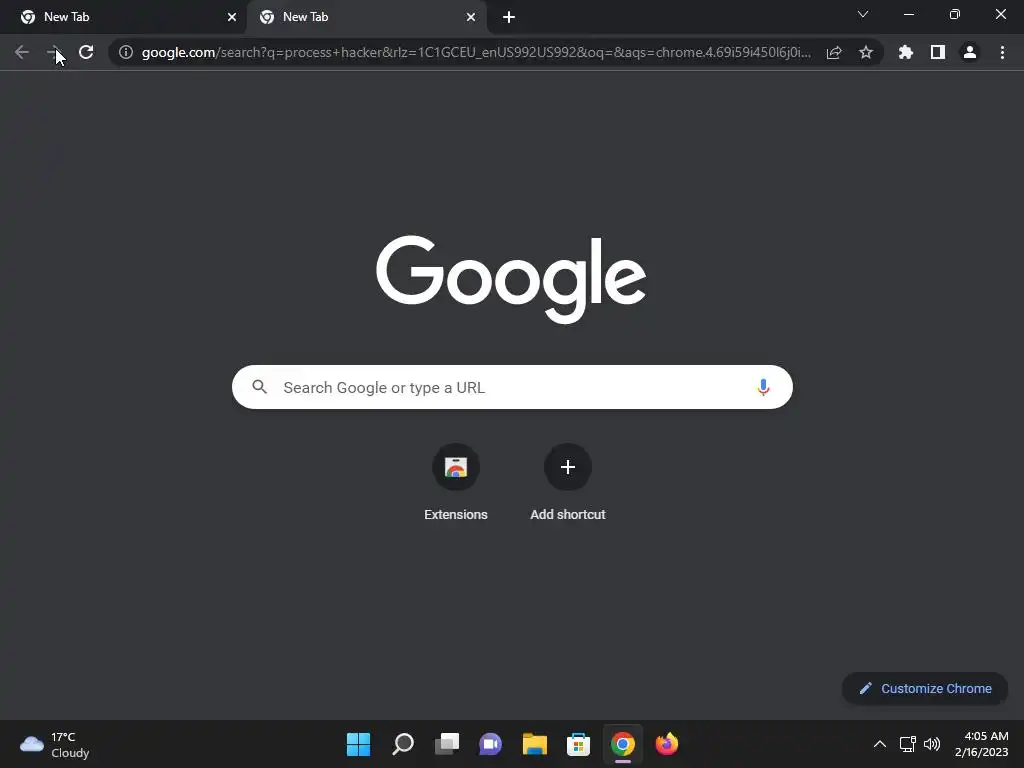The image size is (1024, 768).
Task: Open the profile avatar icon
Action: pos(970,52)
